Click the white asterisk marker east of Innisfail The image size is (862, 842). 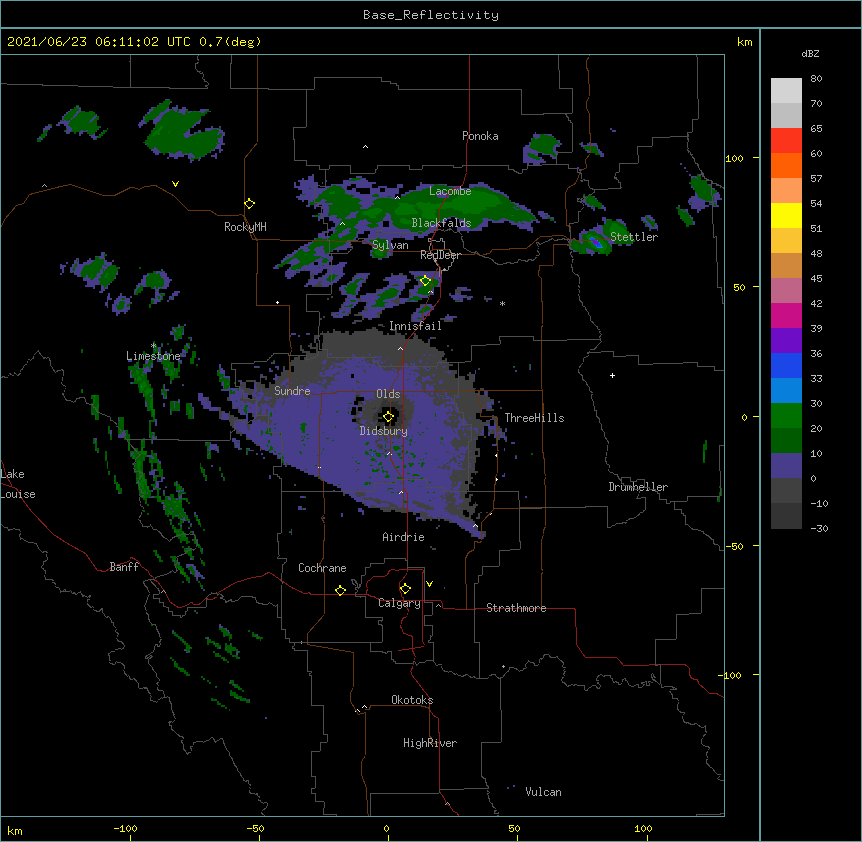point(502,303)
